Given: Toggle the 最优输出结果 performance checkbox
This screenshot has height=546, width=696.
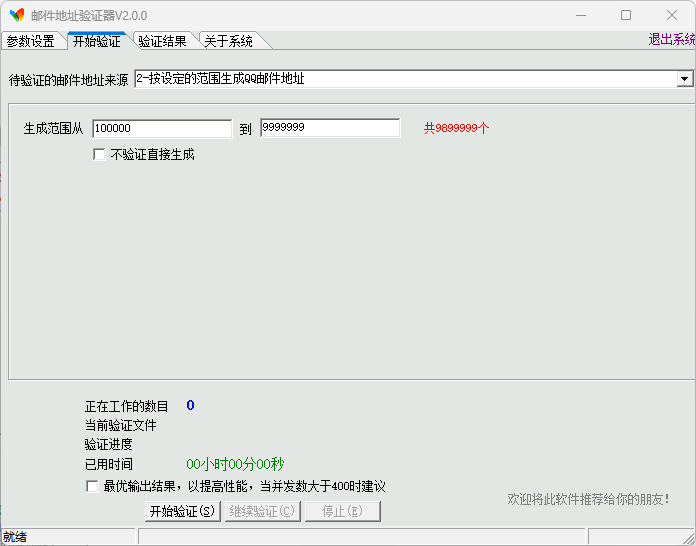Looking at the screenshot, I should 92,486.
